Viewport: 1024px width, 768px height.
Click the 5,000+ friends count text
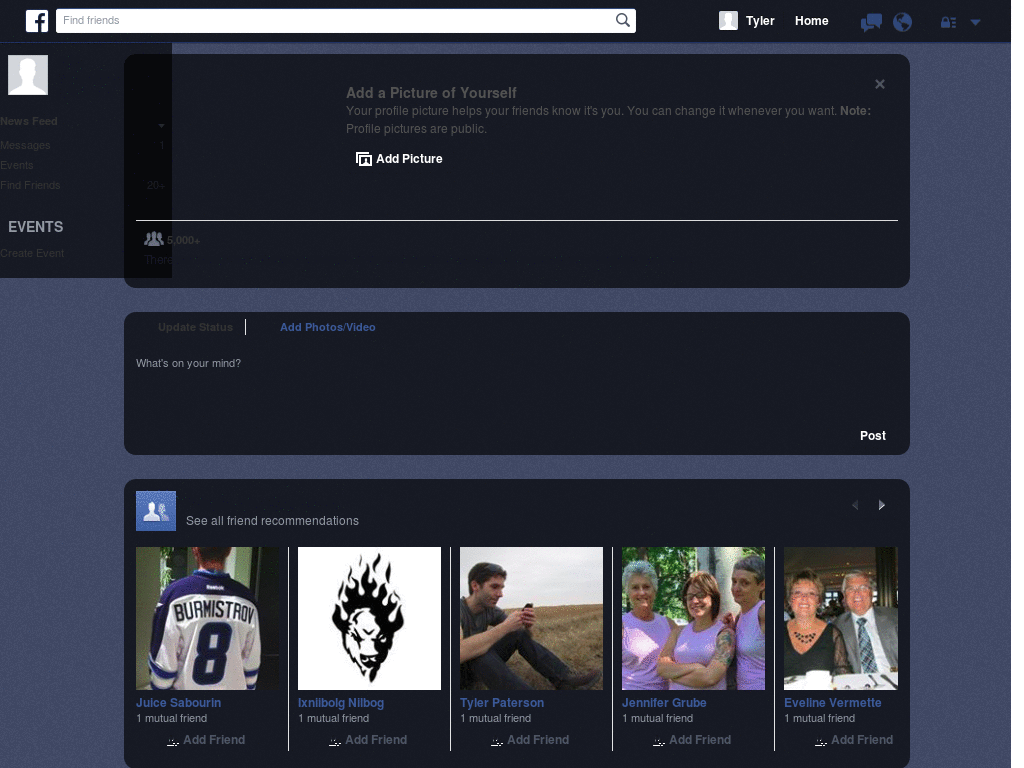(184, 240)
